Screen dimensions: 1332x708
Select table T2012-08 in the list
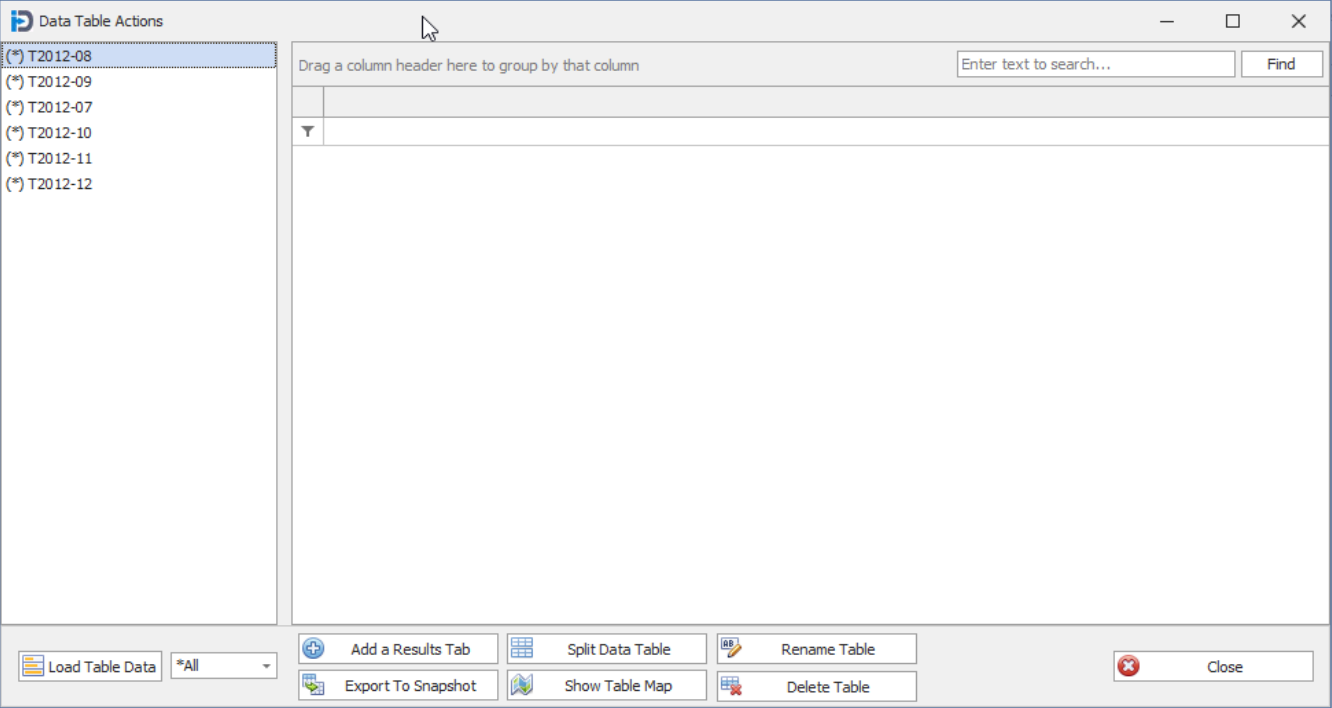(60, 56)
